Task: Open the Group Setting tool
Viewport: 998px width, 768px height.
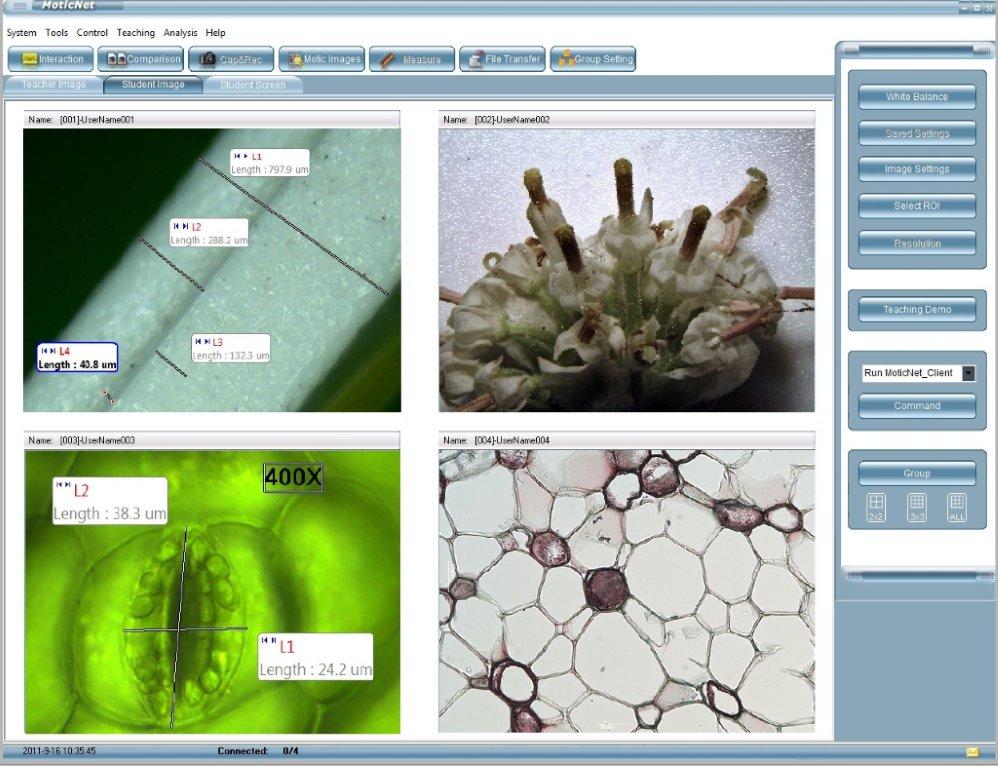Action: click(x=593, y=59)
